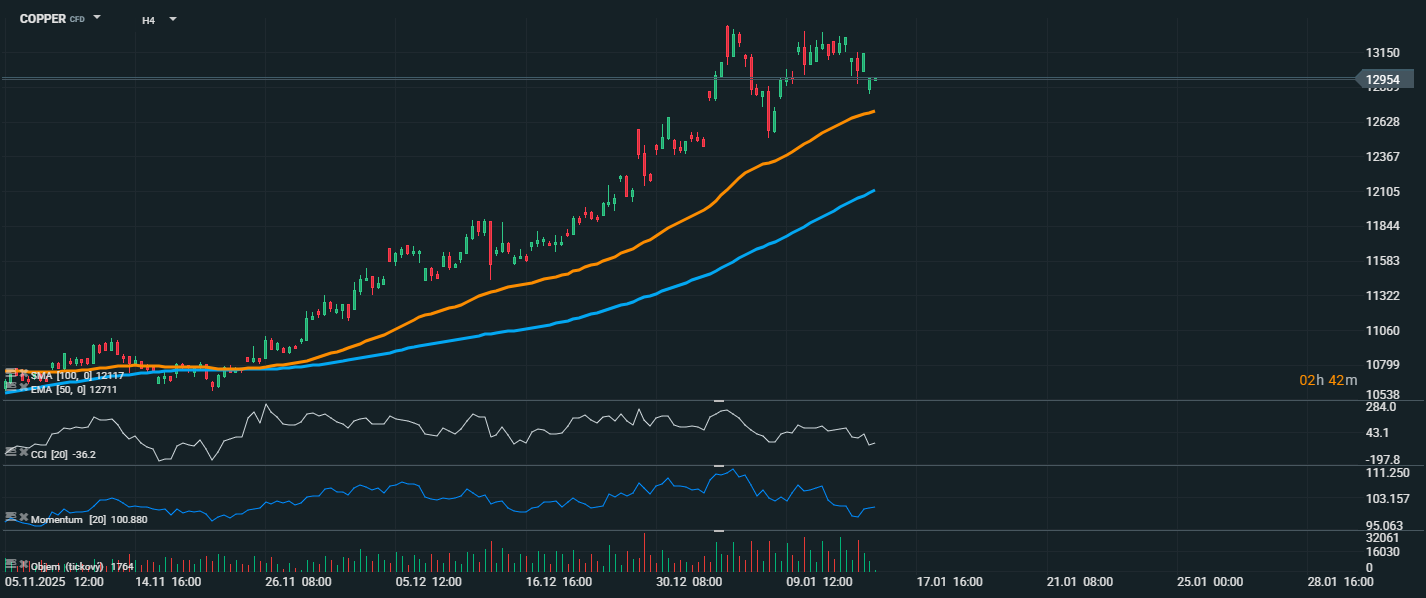
Task: Click the 284.0 CCI scale value
Action: pyautogui.click(x=1383, y=407)
